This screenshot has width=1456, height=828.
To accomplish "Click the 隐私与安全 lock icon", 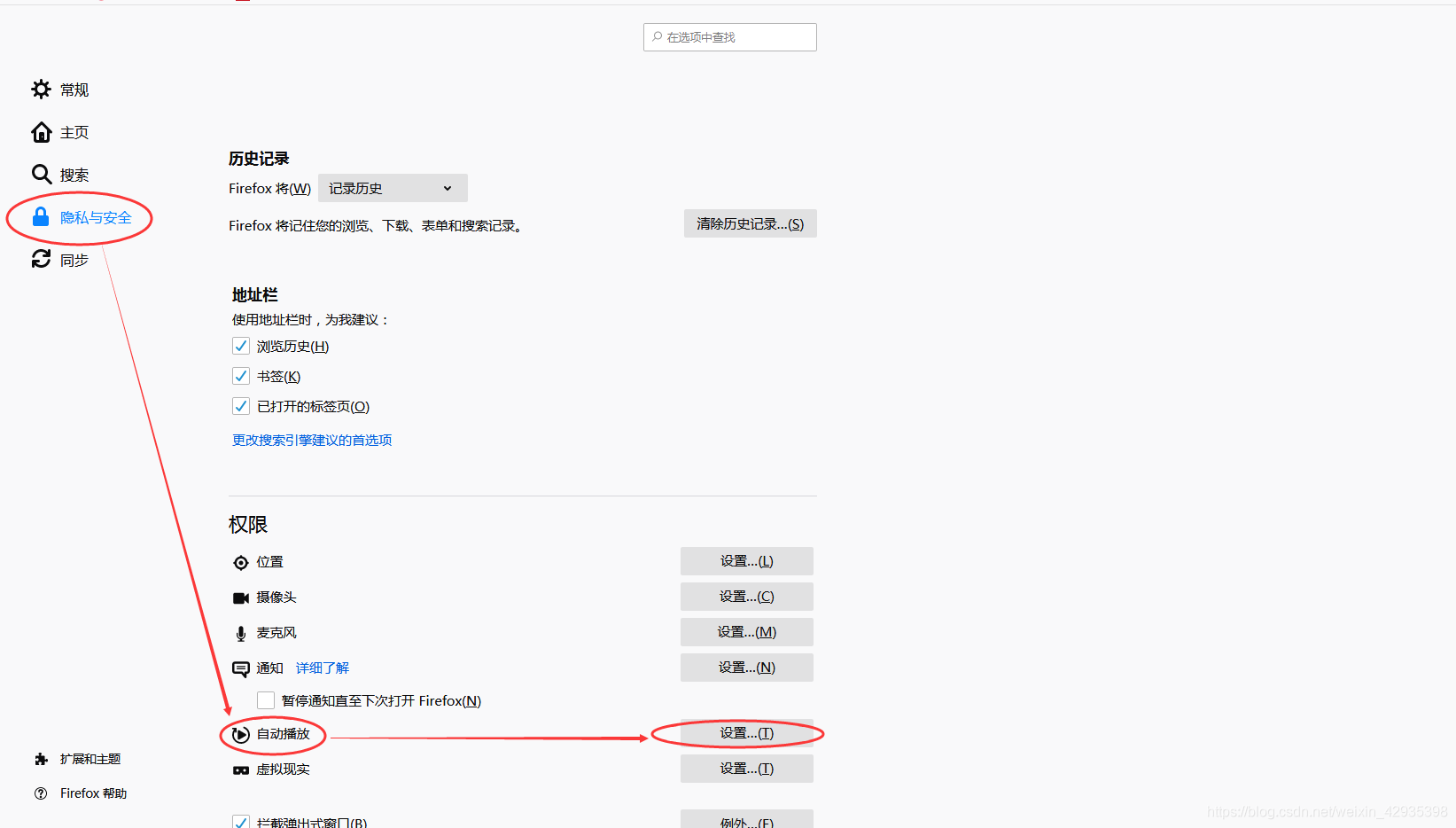I will [x=41, y=216].
